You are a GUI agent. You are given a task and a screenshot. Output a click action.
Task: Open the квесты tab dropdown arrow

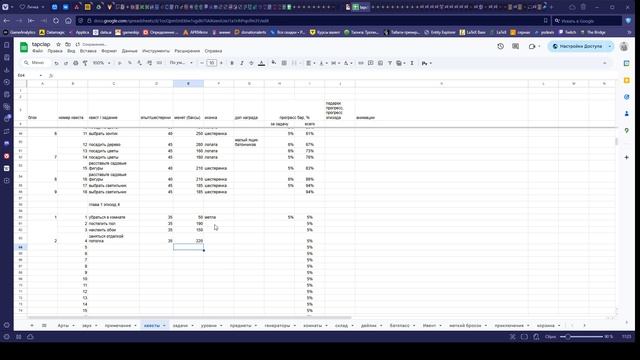(x=164, y=326)
